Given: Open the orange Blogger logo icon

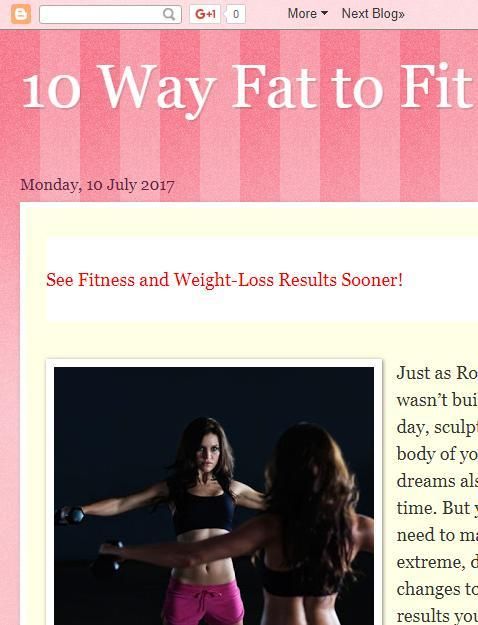Looking at the screenshot, I should pyautogui.click(x=21, y=14).
